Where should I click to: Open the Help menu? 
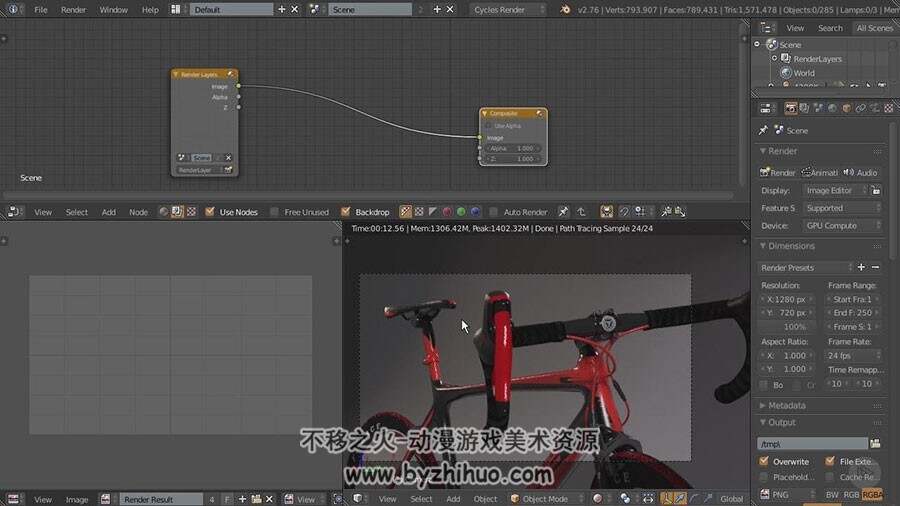coord(150,10)
